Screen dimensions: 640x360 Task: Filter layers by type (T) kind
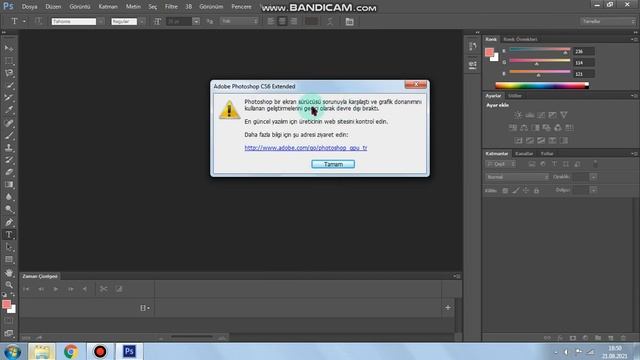point(554,164)
